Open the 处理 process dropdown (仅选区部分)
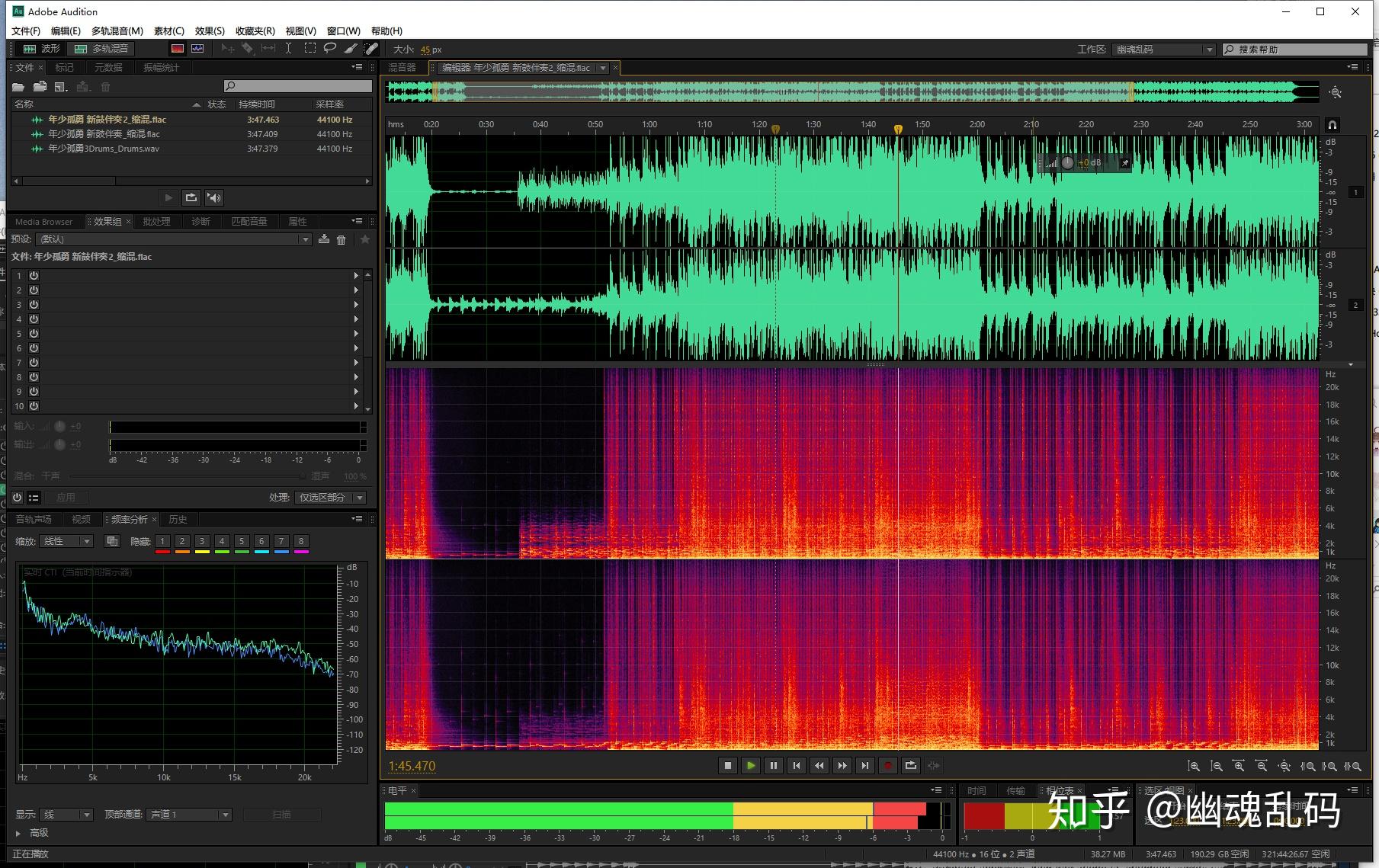 tap(330, 498)
